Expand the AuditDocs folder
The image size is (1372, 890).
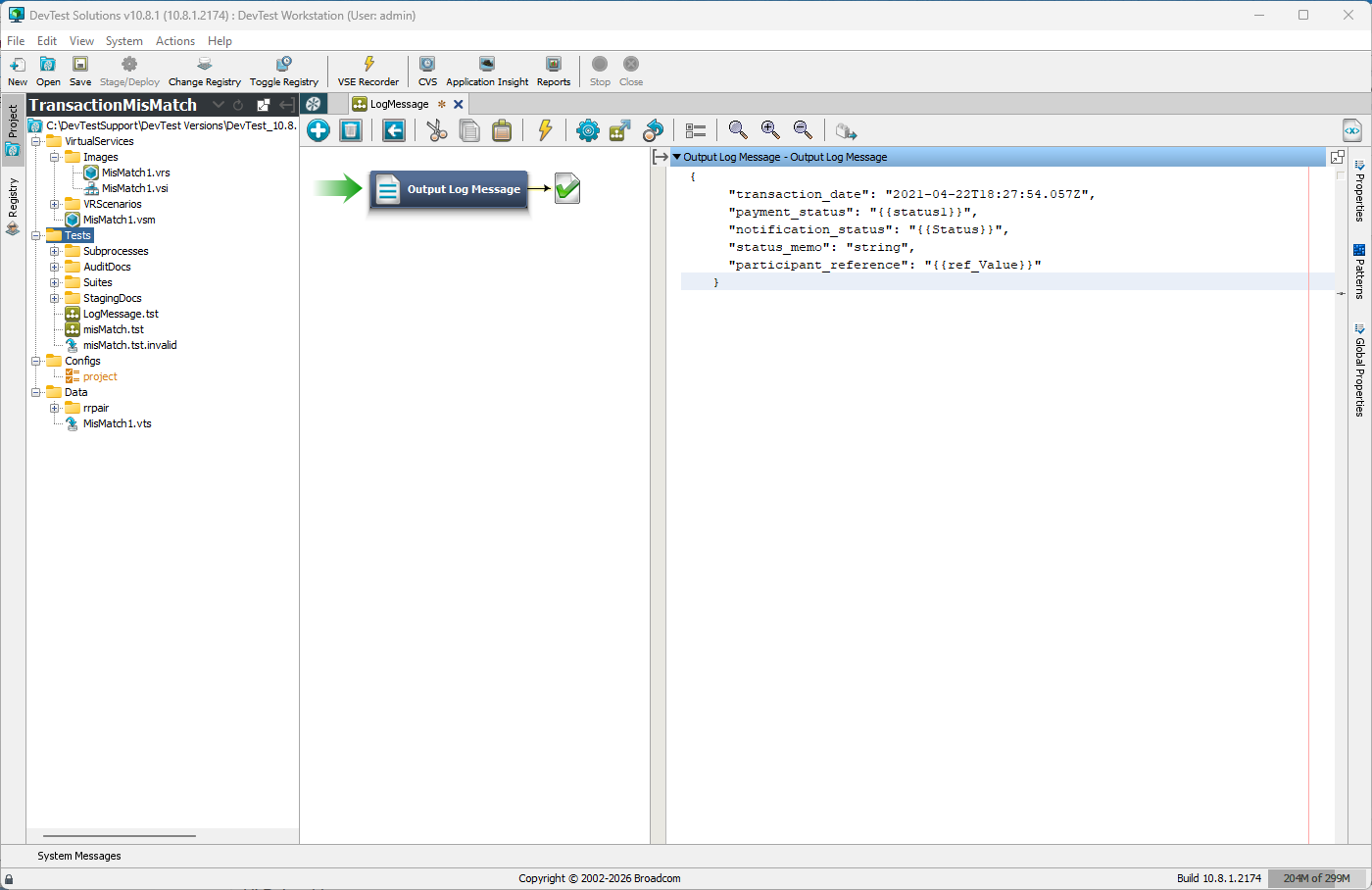point(55,267)
